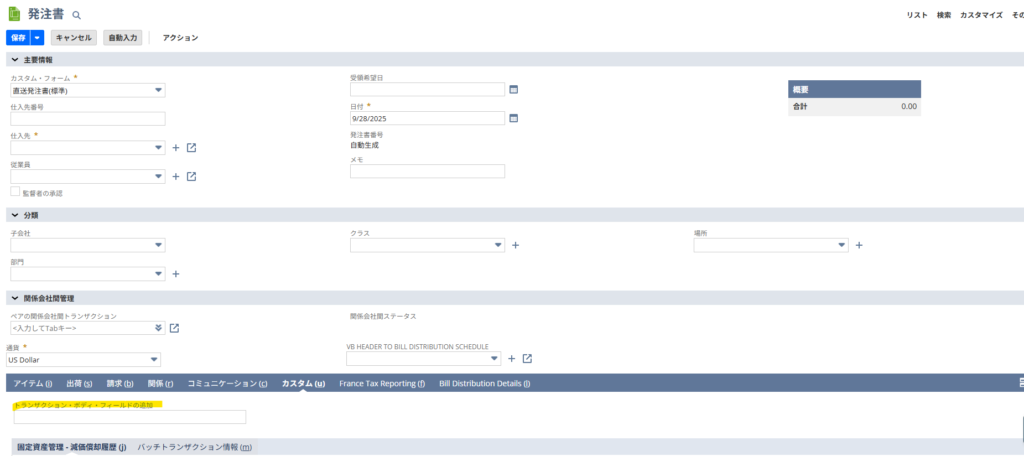
Task: Click the メモ input field
Action: click(x=427, y=171)
